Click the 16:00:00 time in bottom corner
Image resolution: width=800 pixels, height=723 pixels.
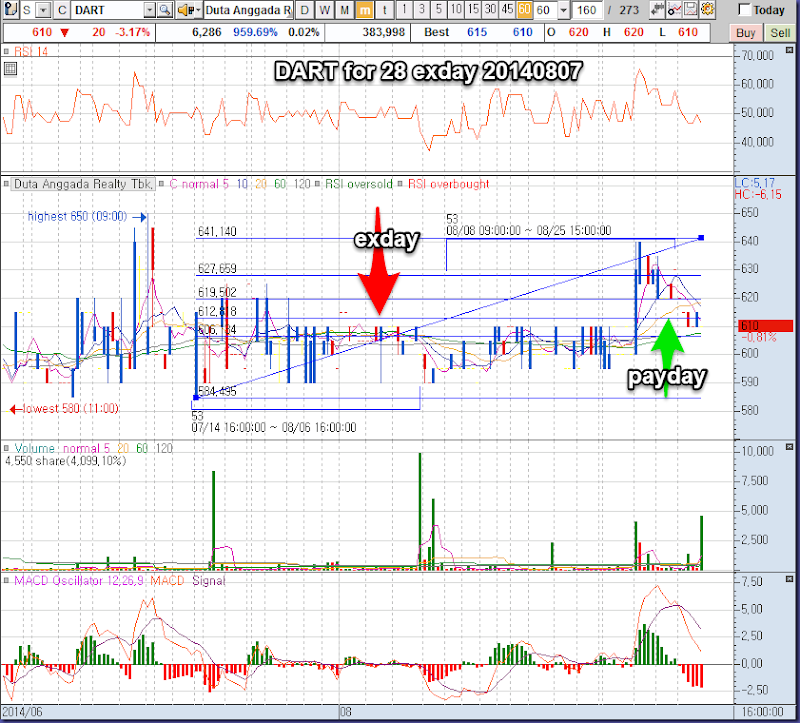(763, 712)
